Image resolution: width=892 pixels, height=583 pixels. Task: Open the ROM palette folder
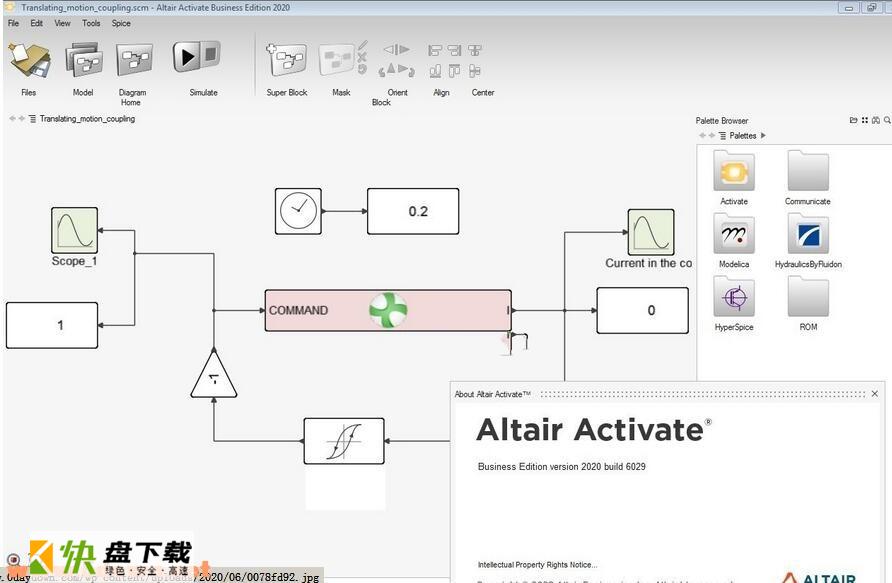(808, 303)
